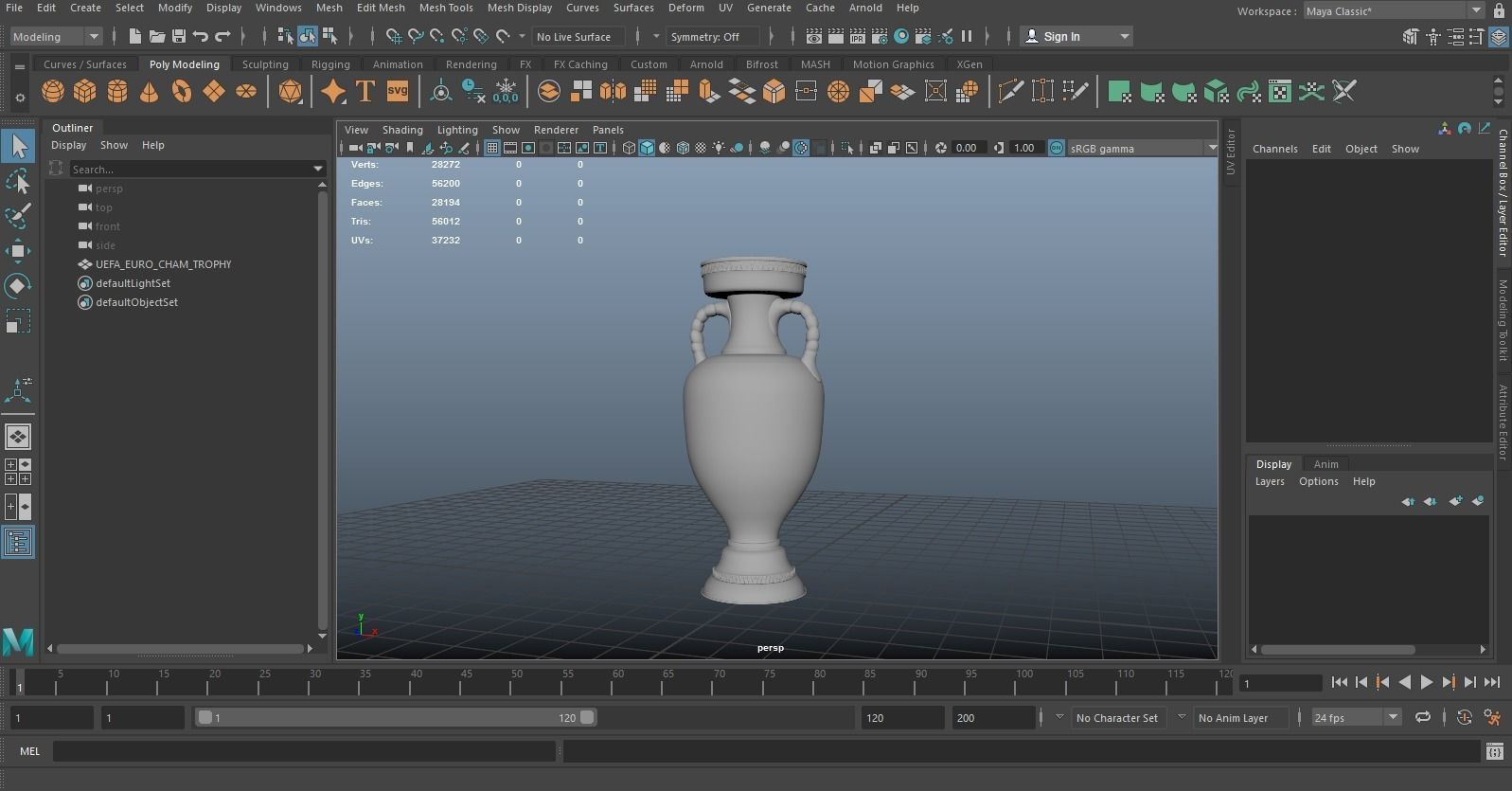Select the Lasso Select tool

18,181
